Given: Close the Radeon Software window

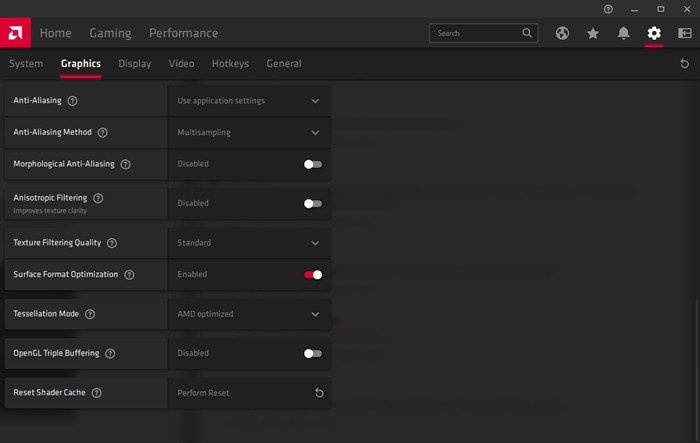Looking at the screenshot, I should [687, 9].
